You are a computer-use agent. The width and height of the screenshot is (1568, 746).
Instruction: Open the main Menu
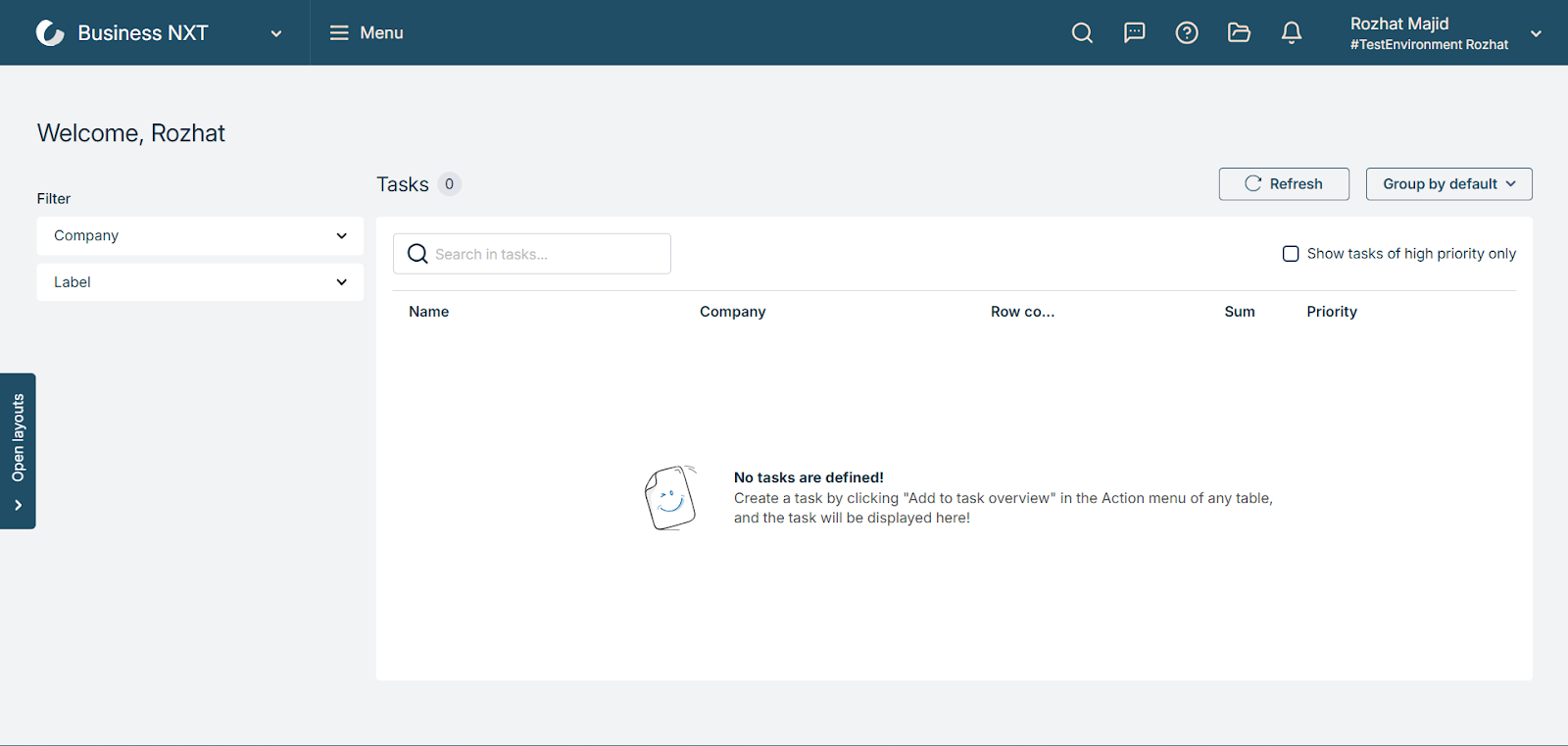pyautogui.click(x=367, y=32)
